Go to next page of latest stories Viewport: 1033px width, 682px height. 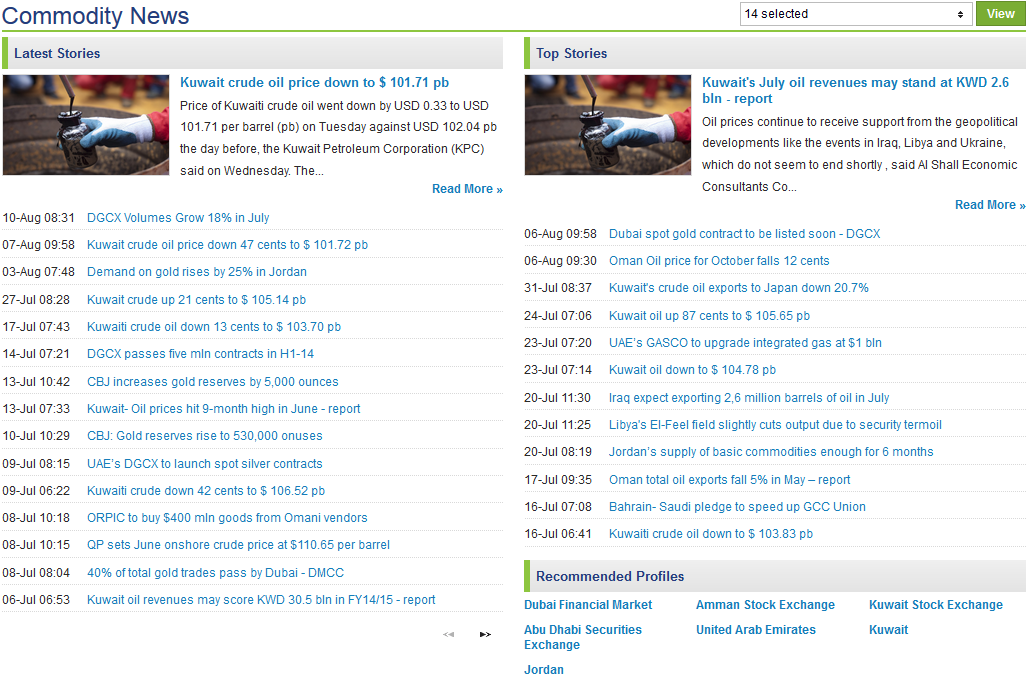click(485, 635)
